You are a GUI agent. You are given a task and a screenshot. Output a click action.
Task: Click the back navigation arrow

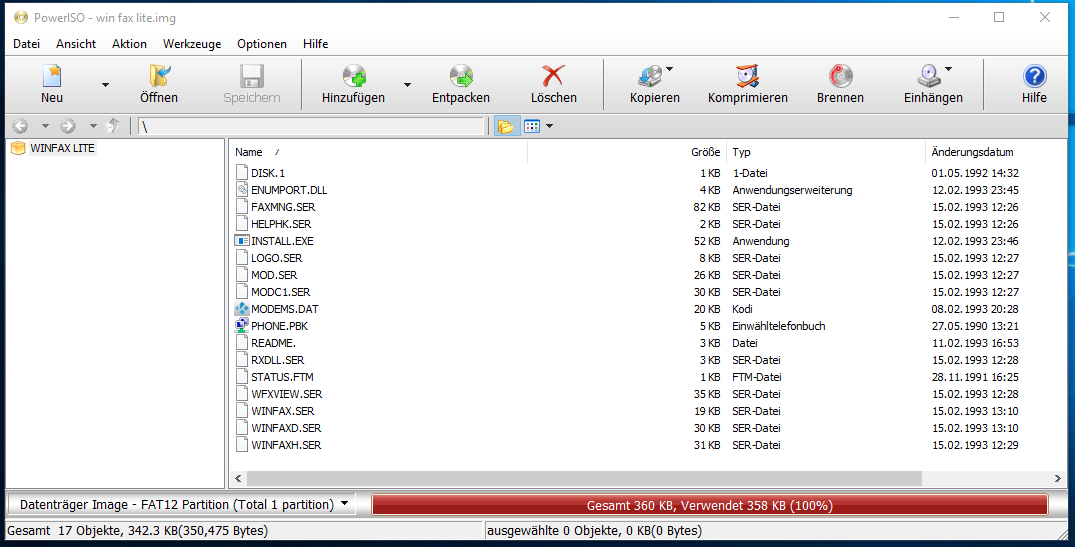click(21, 126)
